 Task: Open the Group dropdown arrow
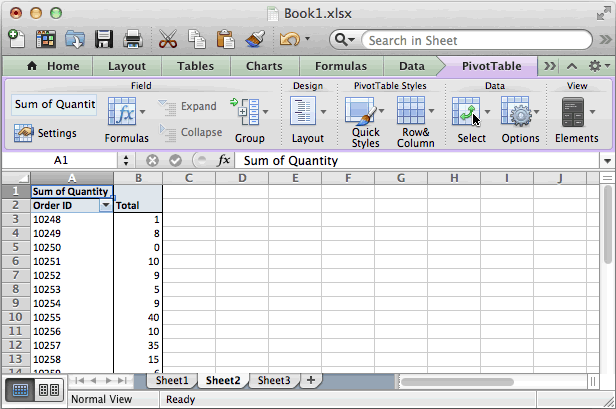tap(266, 112)
